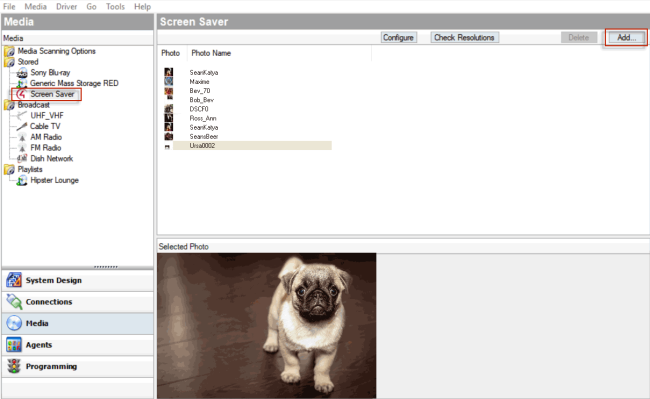
Task: Select Media Scanning Options item
Action: click(x=56, y=51)
